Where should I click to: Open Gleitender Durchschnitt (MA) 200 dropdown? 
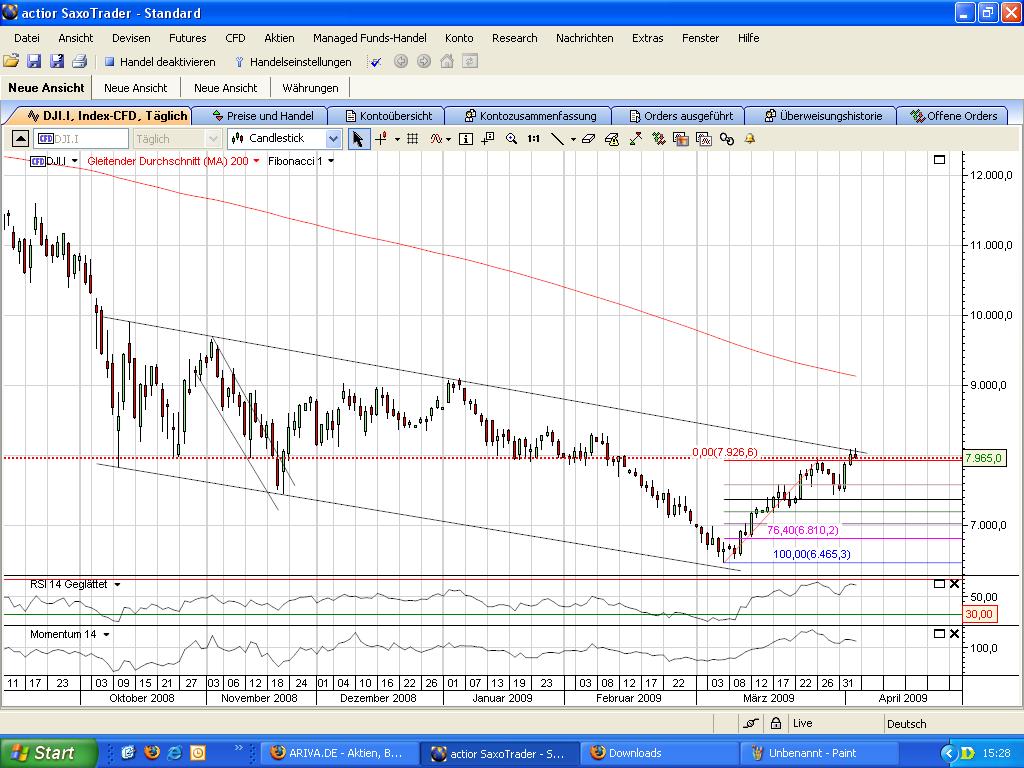(256, 161)
